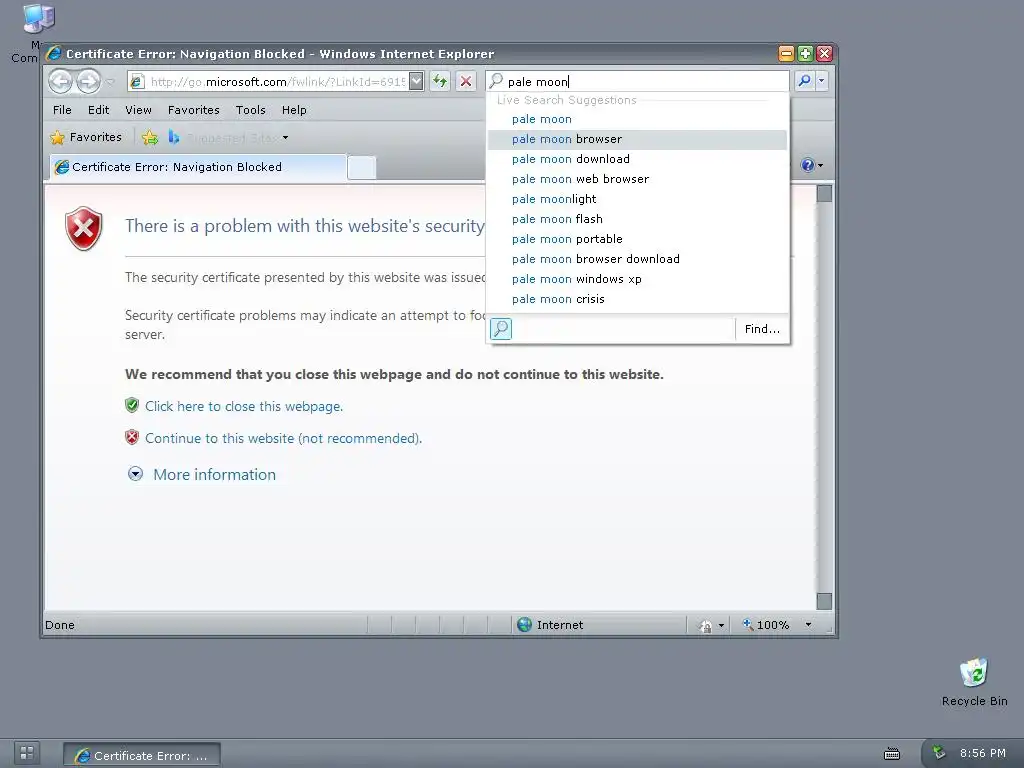
Task: Click the blue Help question mark icon
Action: (x=807, y=165)
